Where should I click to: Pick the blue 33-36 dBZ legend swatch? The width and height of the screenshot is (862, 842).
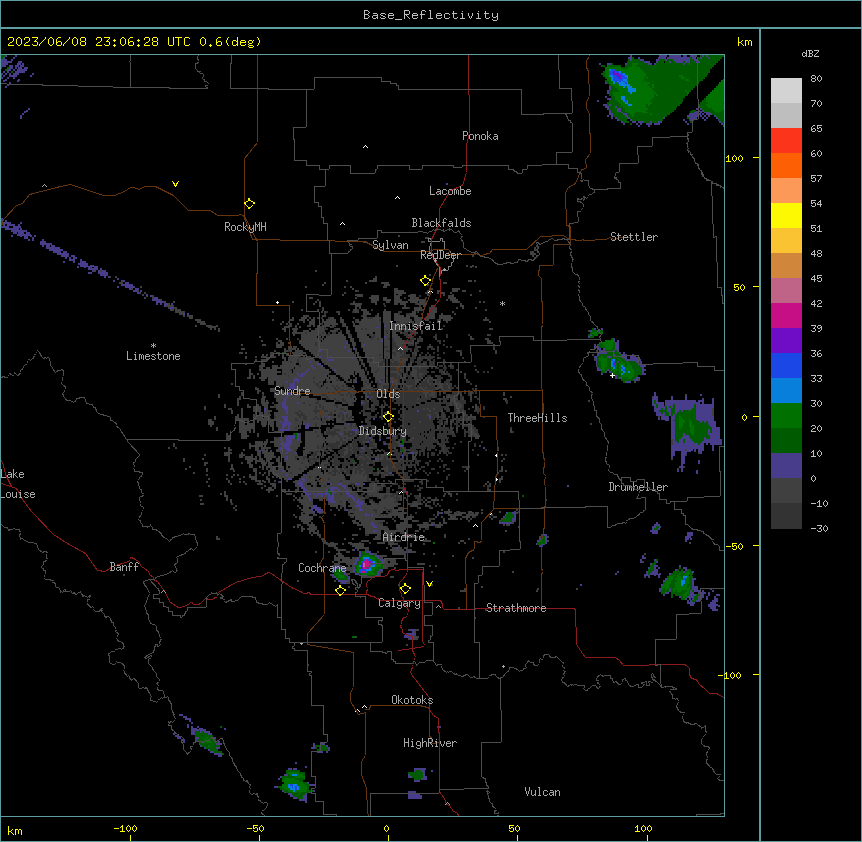click(x=786, y=366)
